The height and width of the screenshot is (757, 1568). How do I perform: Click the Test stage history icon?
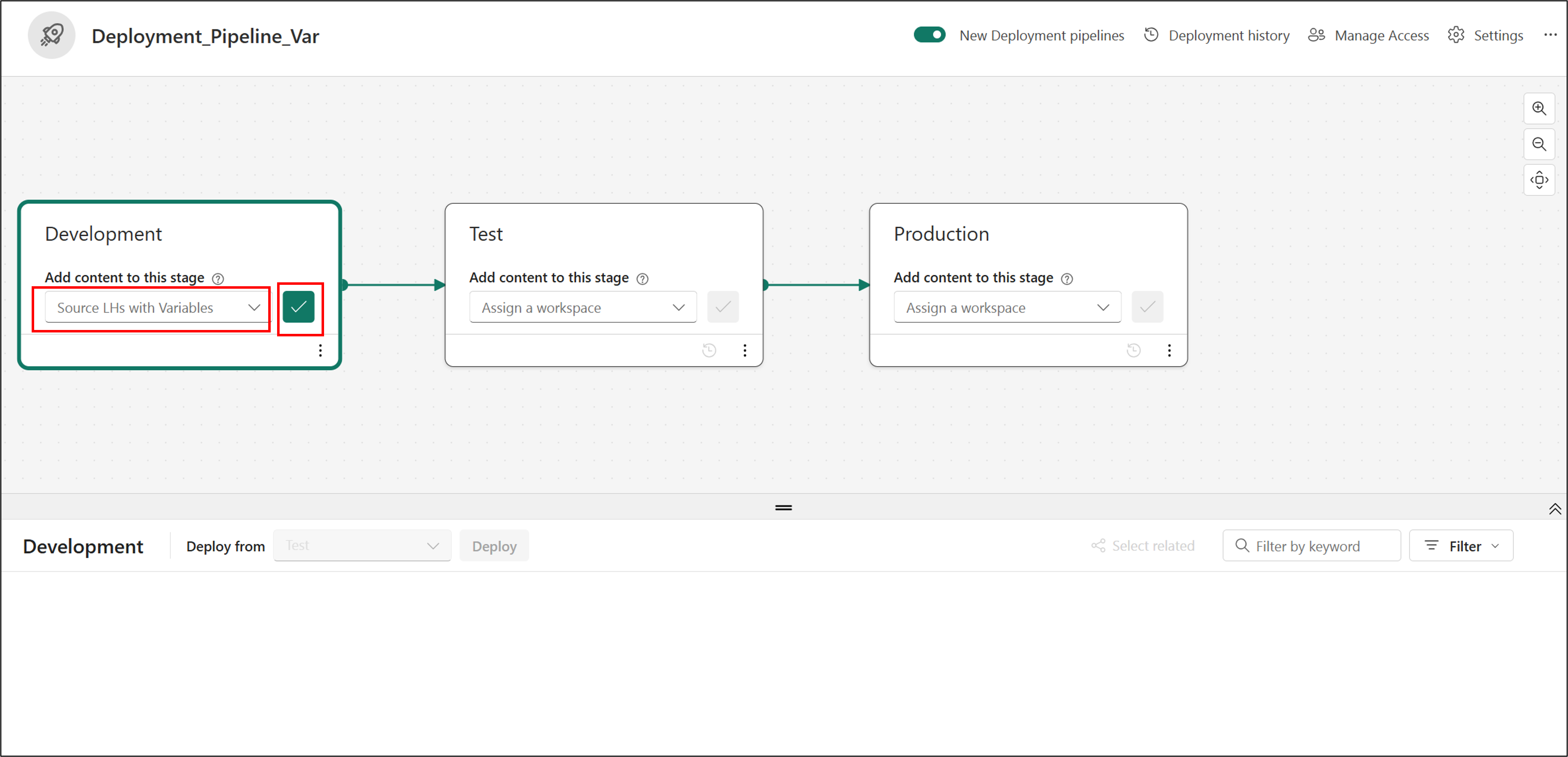[709, 351]
